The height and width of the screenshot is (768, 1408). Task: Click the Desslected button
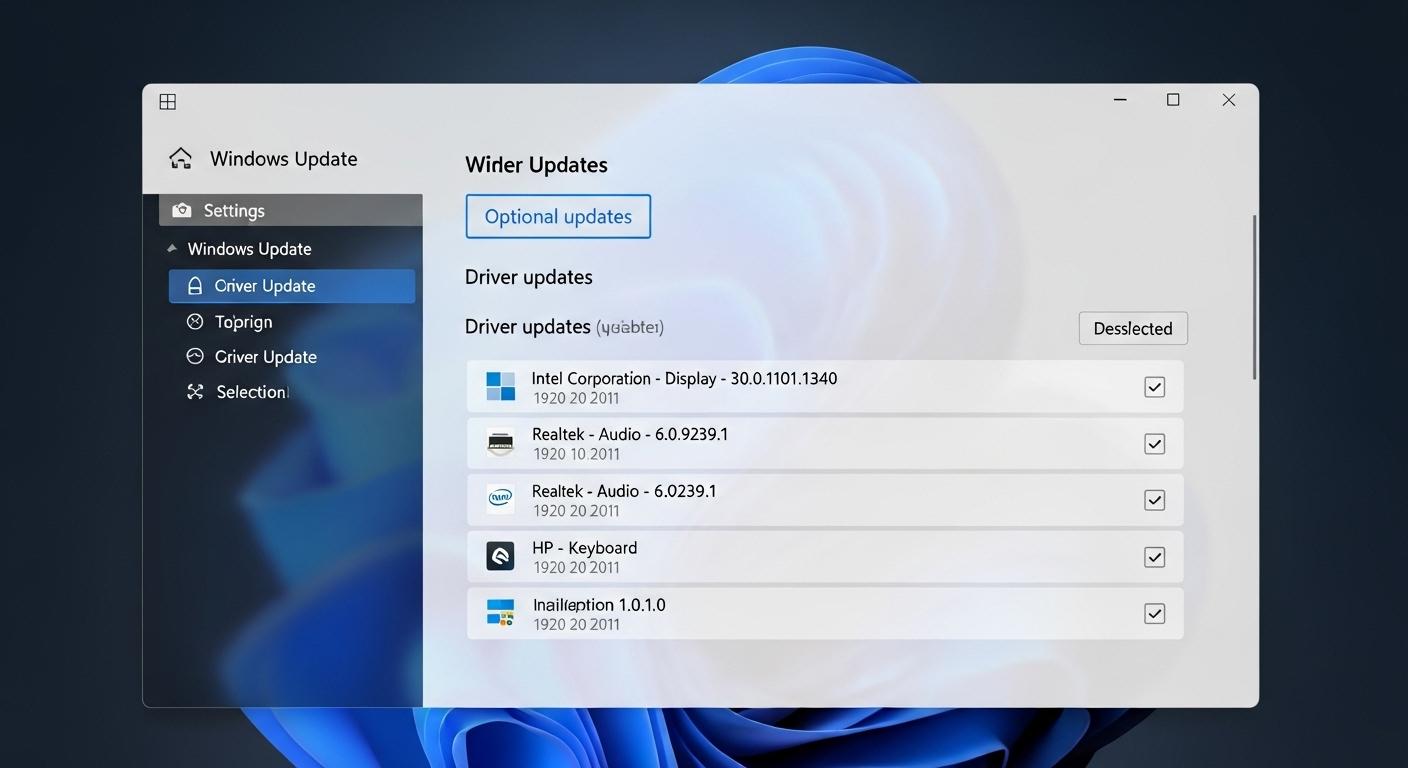(1132, 328)
